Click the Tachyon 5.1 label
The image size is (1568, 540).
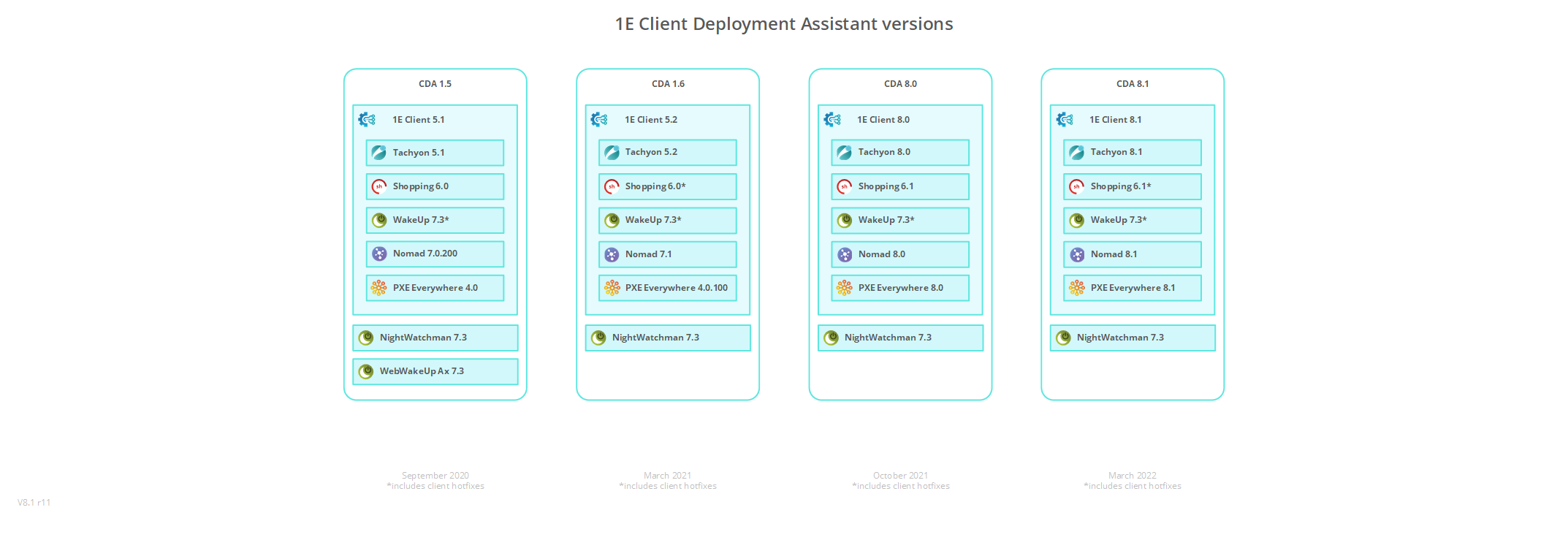click(419, 153)
